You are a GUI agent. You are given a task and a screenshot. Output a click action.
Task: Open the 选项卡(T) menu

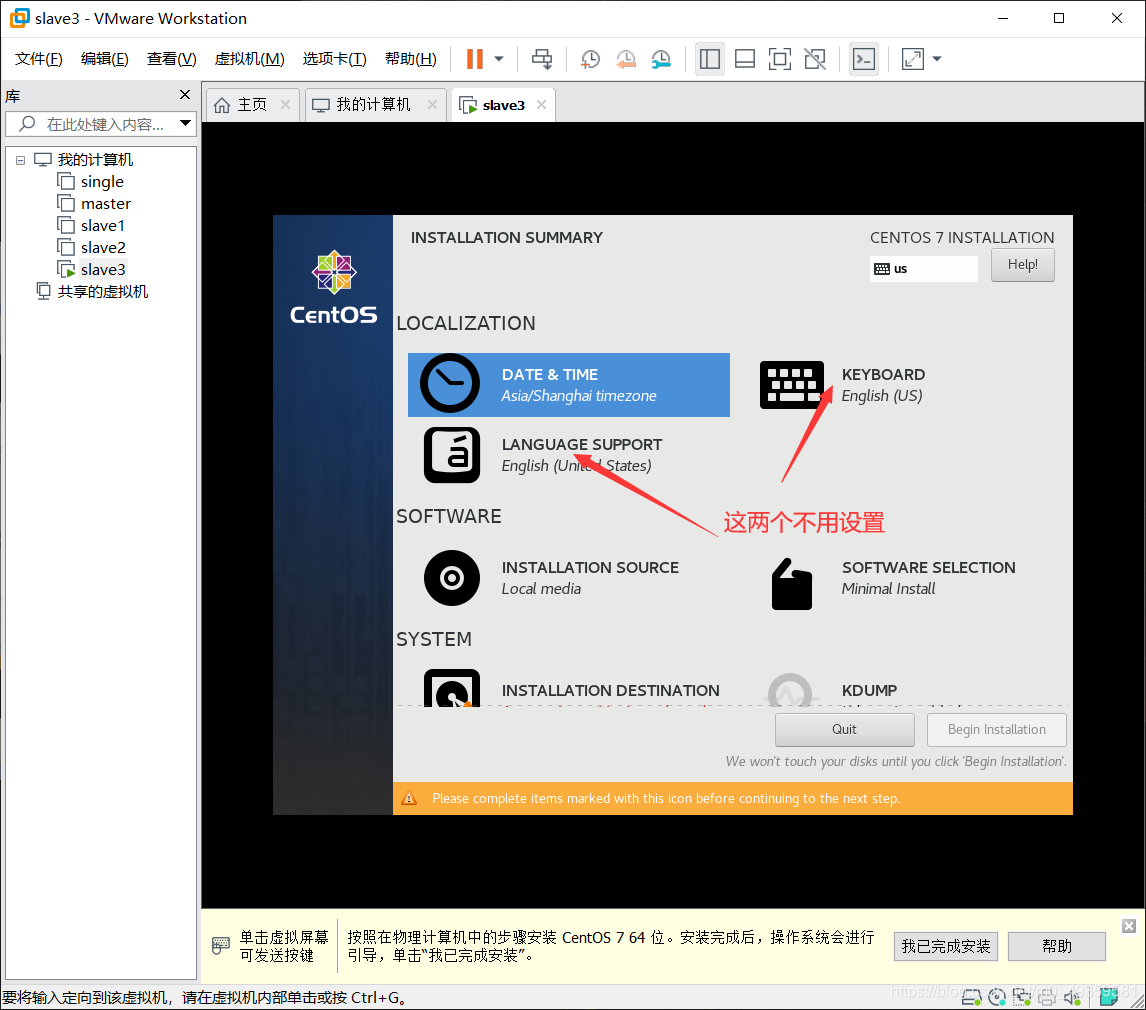point(334,59)
